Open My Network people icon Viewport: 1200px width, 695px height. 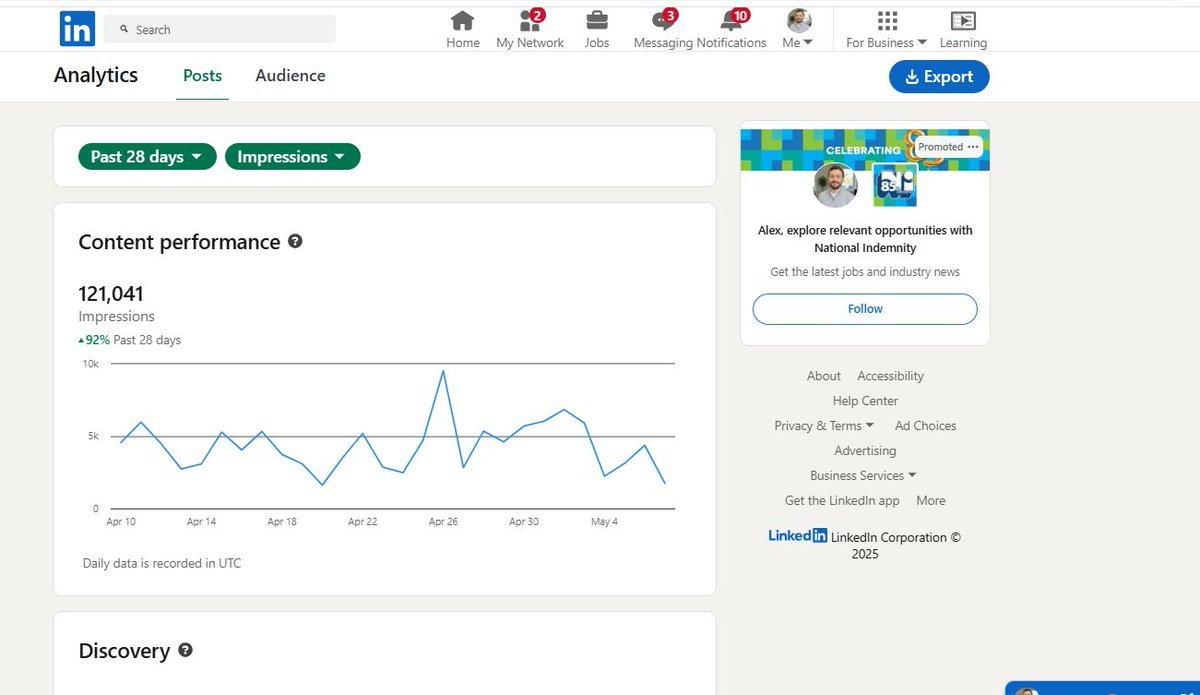(530, 21)
